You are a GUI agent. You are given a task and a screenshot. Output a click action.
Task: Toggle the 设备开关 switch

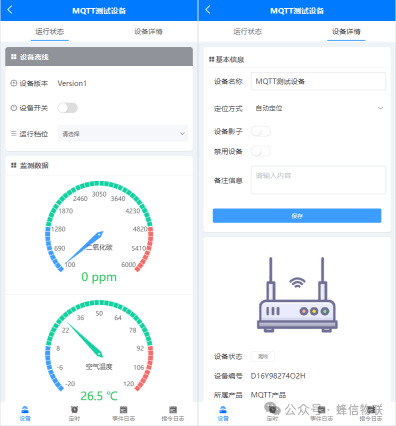[67, 108]
